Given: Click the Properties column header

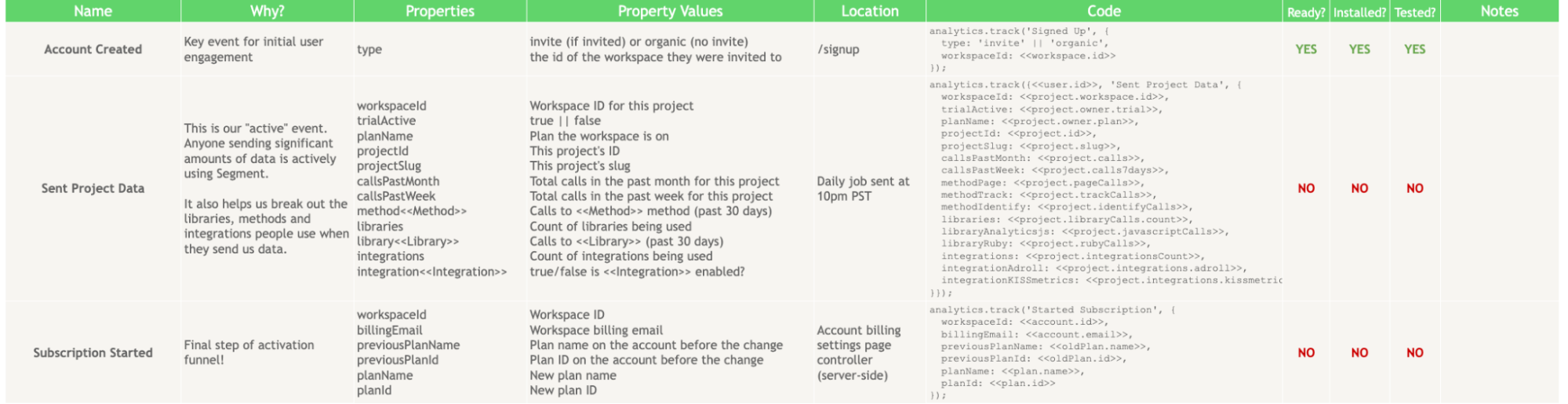Looking at the screenshot, I should click(x=440, y=11).
